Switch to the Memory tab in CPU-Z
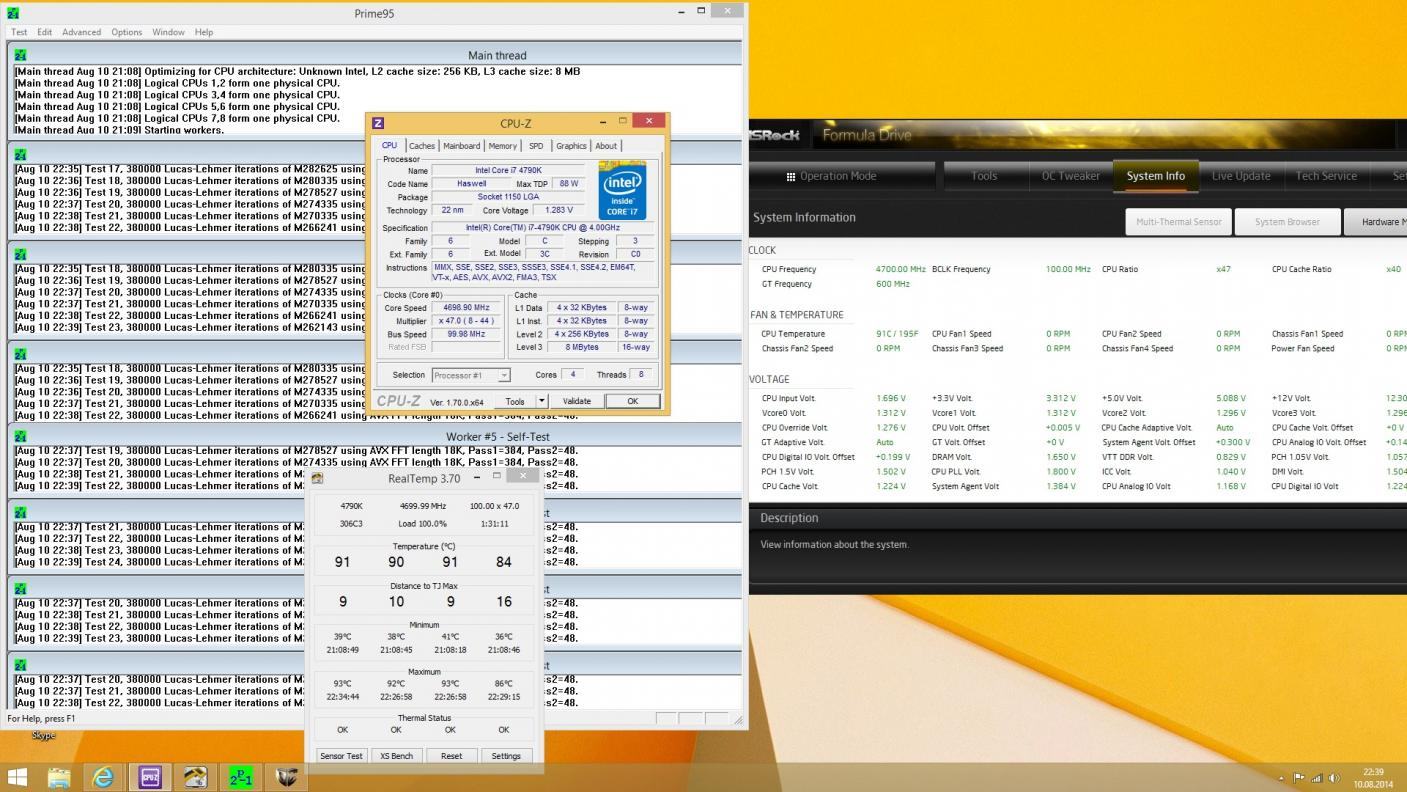The width and height of the screenshot is (1407, 792). pyautogui.click(x=503, y=146)
